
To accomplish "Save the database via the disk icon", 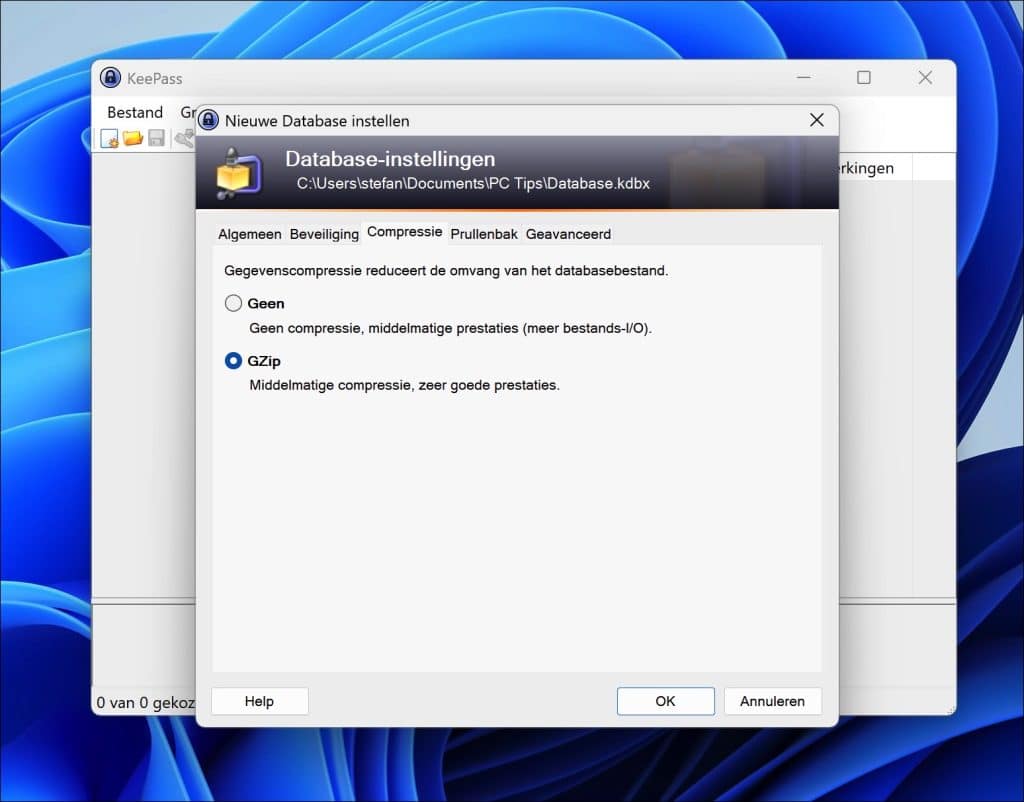I will pyautogui.click(x=155, y=138).
